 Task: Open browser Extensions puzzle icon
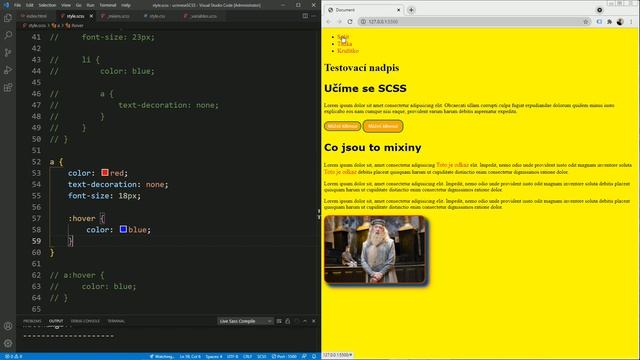[x=609, y=22]
